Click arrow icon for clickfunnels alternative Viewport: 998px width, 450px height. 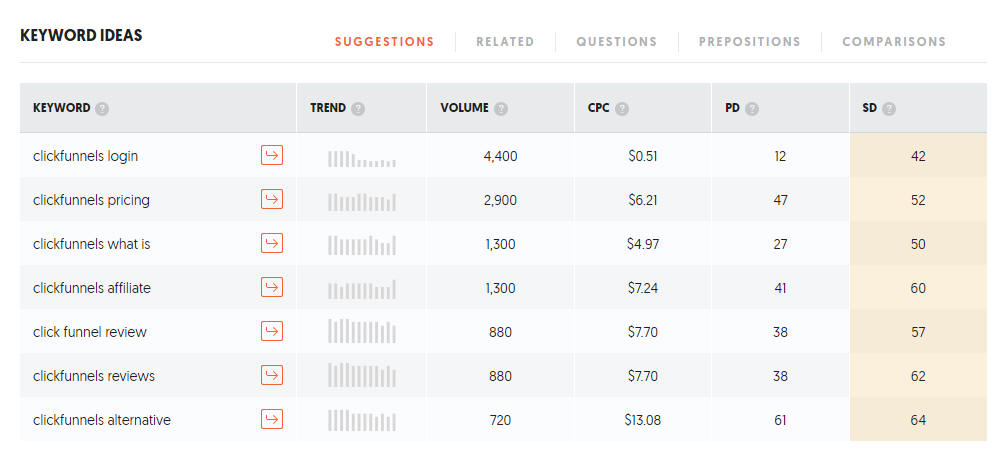(x=272, y=419)
